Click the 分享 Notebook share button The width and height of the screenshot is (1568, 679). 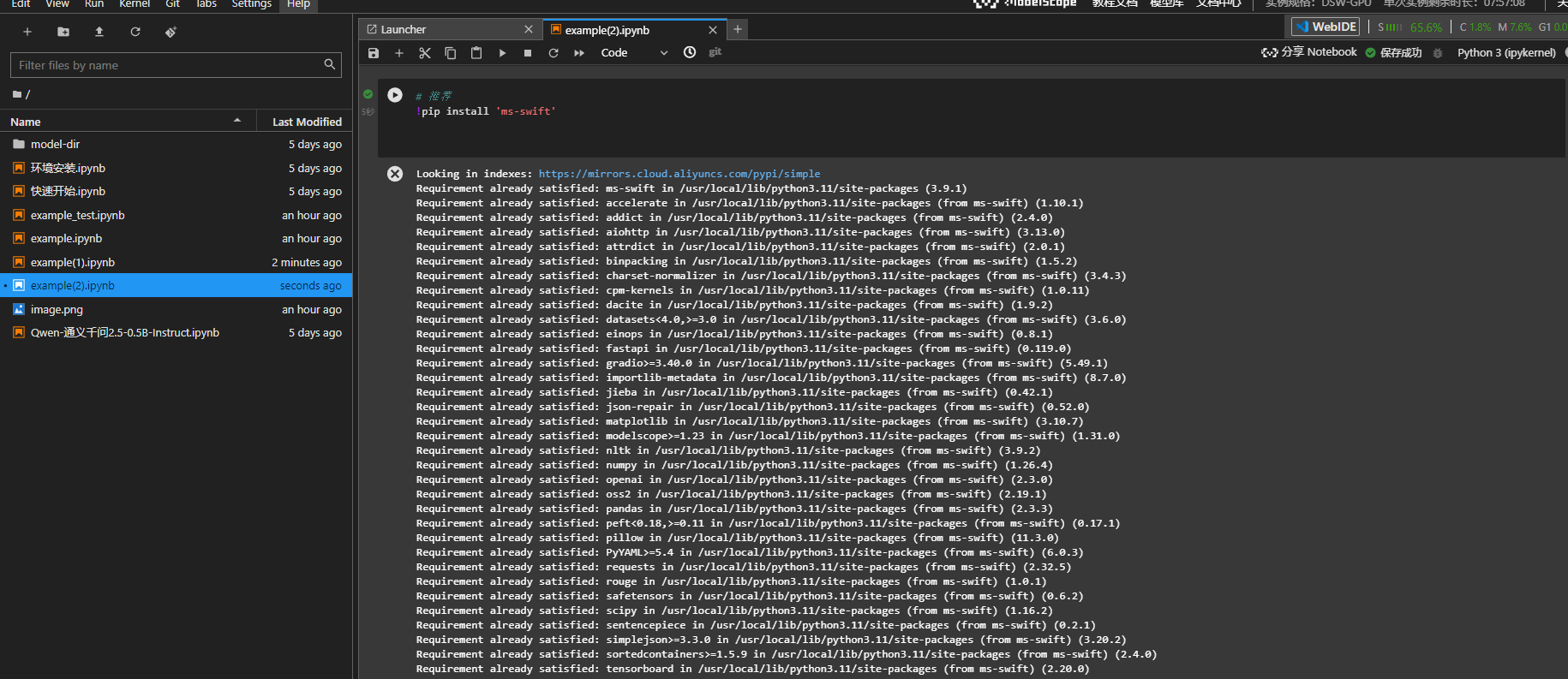tap(1309, 52)
